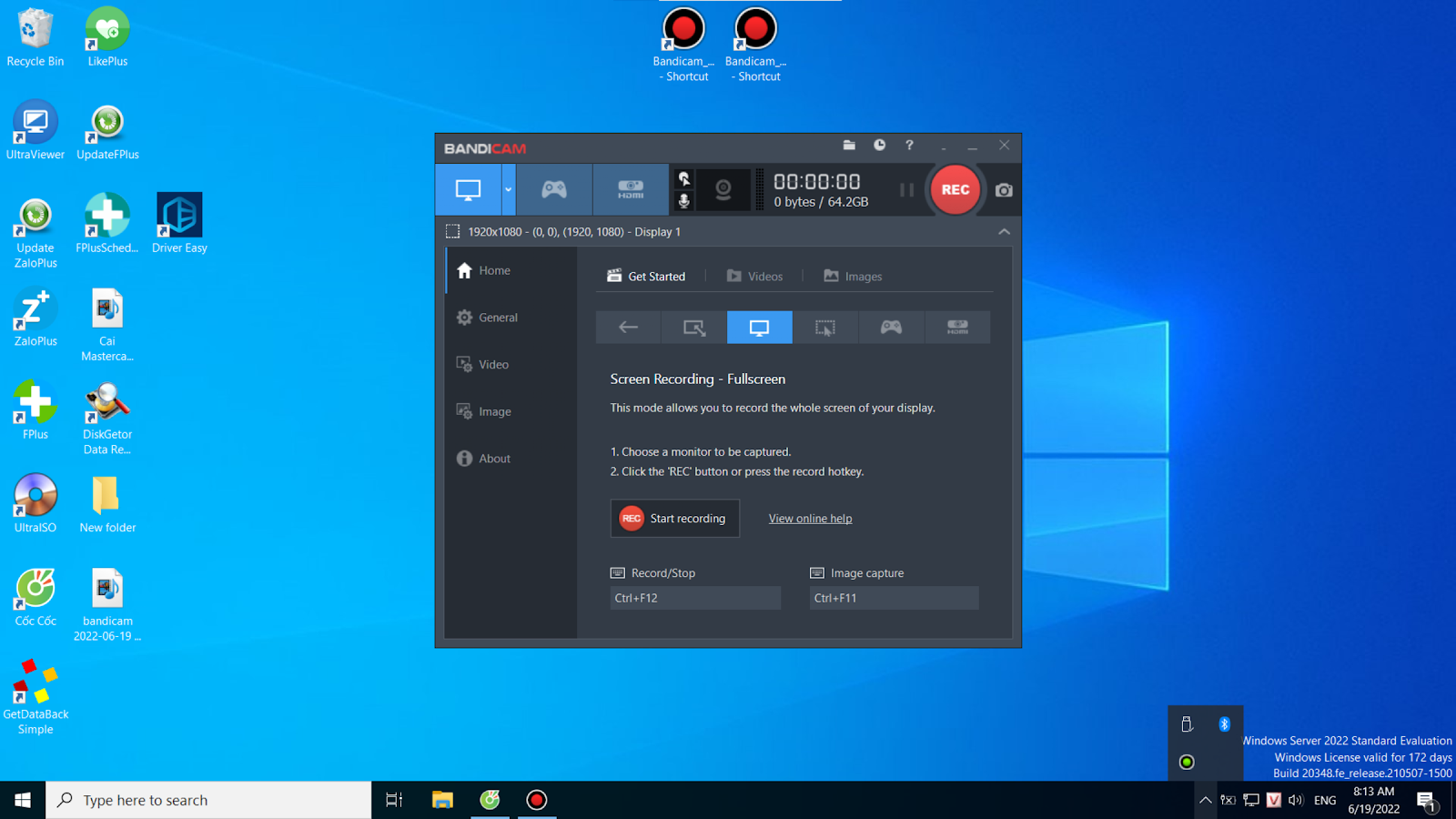Viewport: 1456px width, 819px height.
Task: Choose around-mouse recording mode in Get Started row
Action: (x=825, y=328)
